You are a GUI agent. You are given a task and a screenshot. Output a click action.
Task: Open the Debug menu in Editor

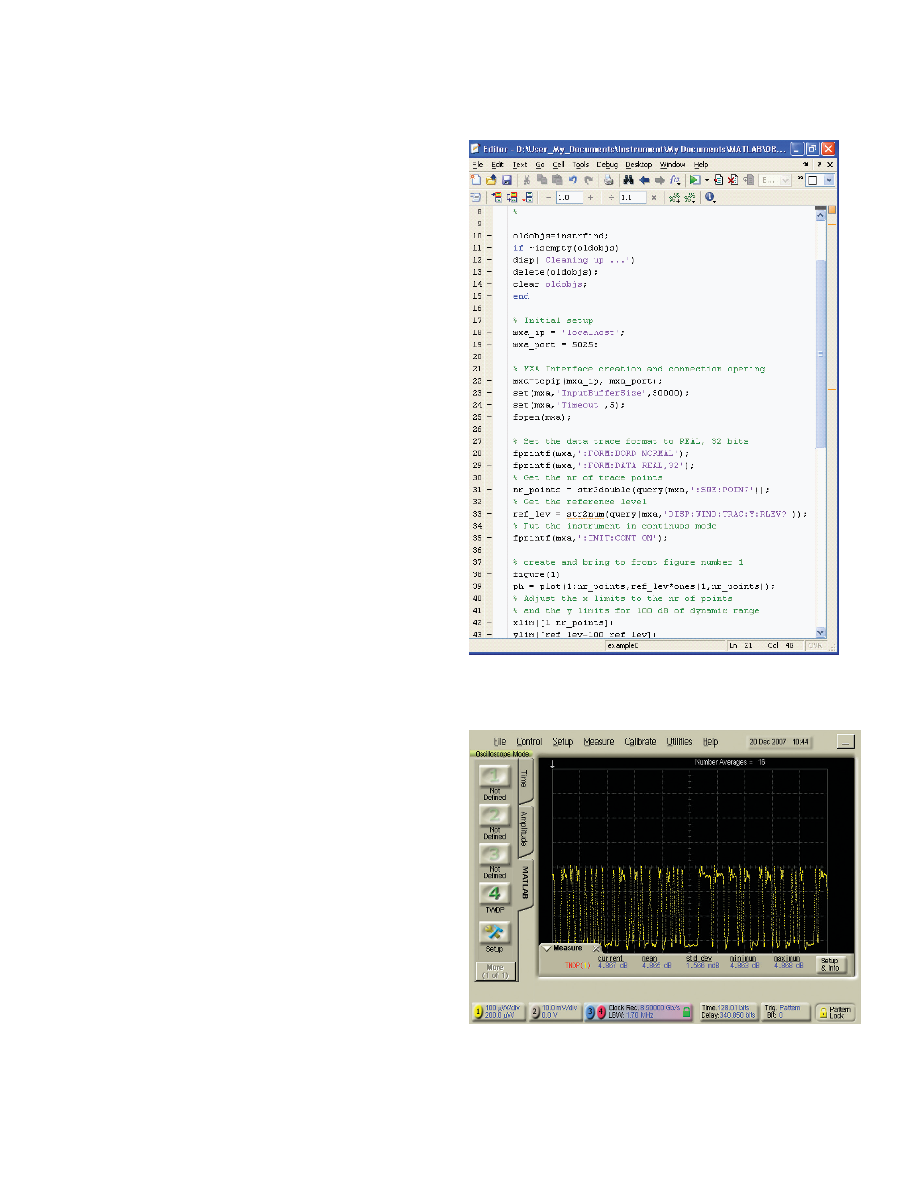tap(607, 164)
